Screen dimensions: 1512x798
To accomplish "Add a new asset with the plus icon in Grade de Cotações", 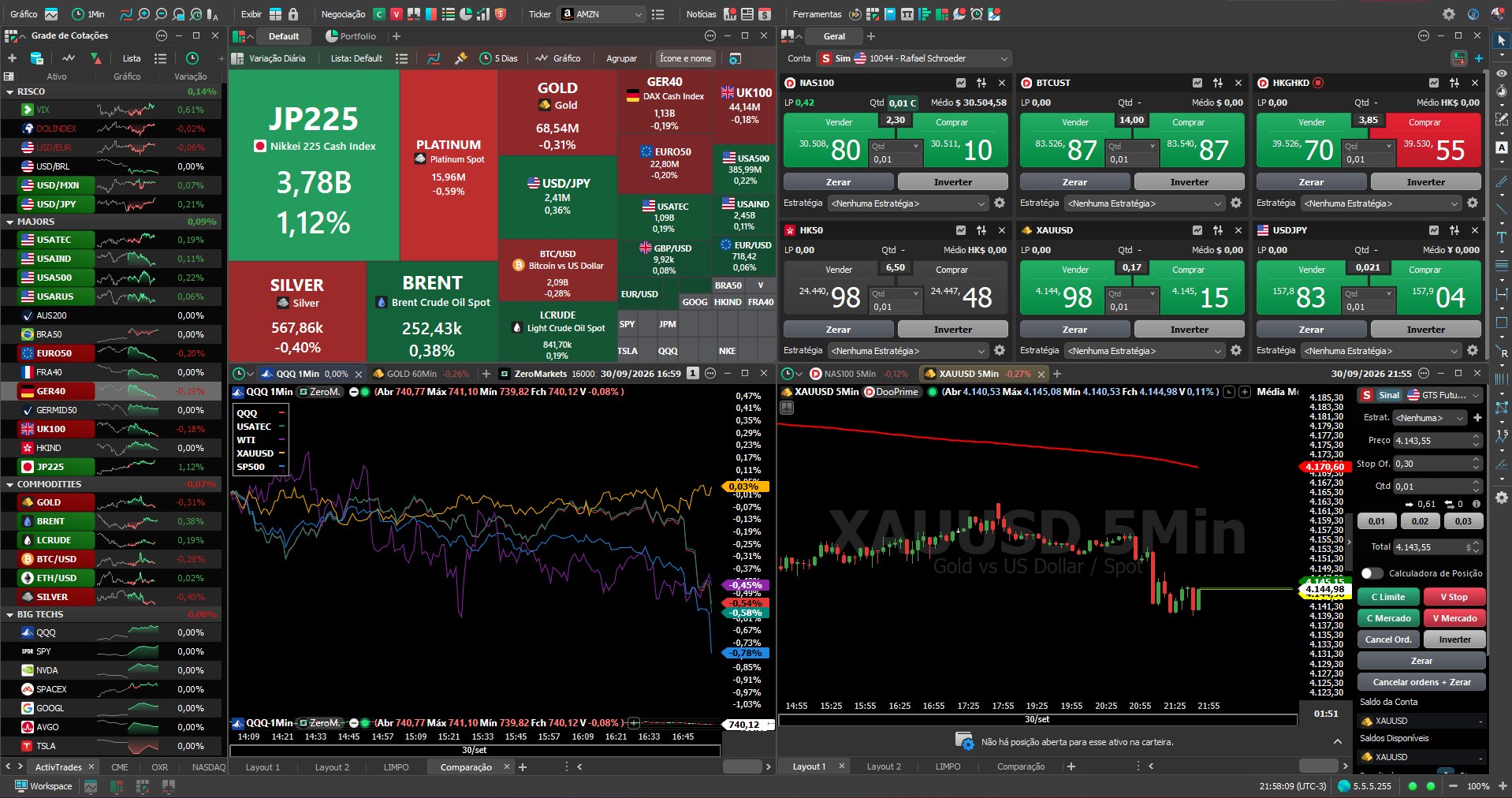I will click(12, 58).
